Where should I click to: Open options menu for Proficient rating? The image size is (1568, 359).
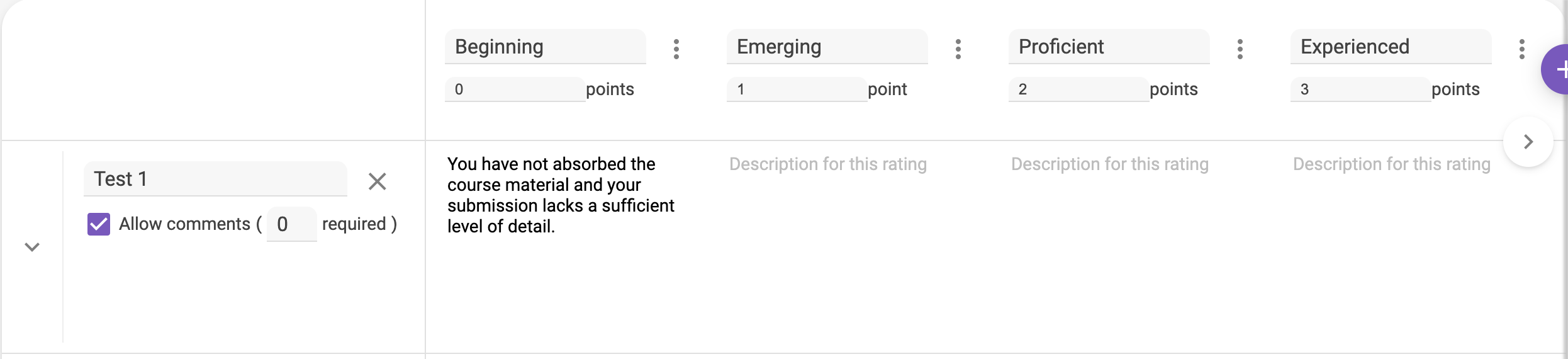coord(1240,49)
